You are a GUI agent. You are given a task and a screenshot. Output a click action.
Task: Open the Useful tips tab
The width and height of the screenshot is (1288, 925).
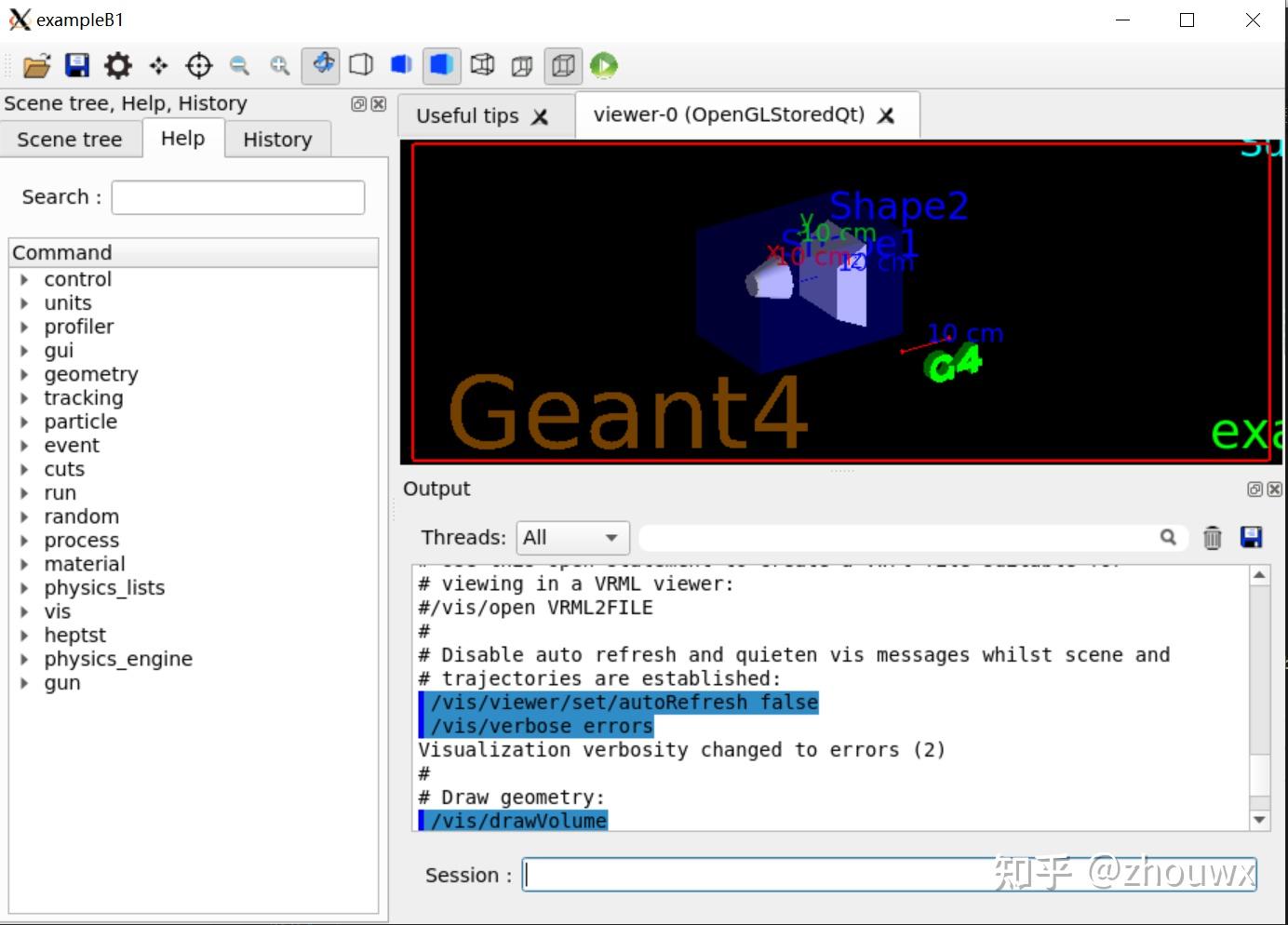(467, 115)
